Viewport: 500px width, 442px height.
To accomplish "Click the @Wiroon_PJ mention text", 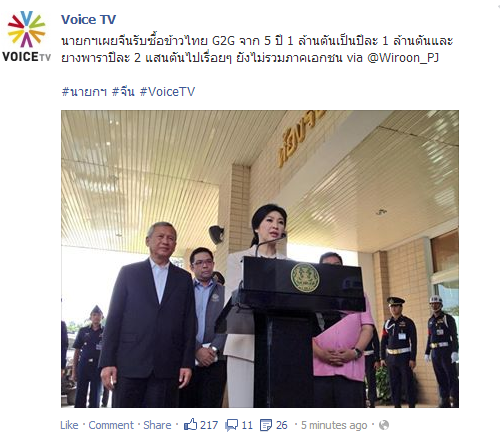I will click(403, 58).
